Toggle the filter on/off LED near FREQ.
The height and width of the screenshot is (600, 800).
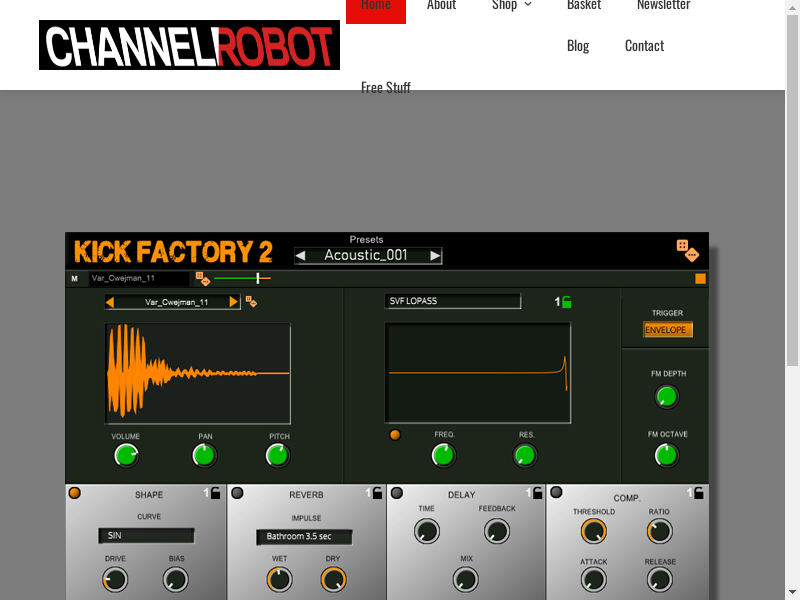[x=395, y=435]
